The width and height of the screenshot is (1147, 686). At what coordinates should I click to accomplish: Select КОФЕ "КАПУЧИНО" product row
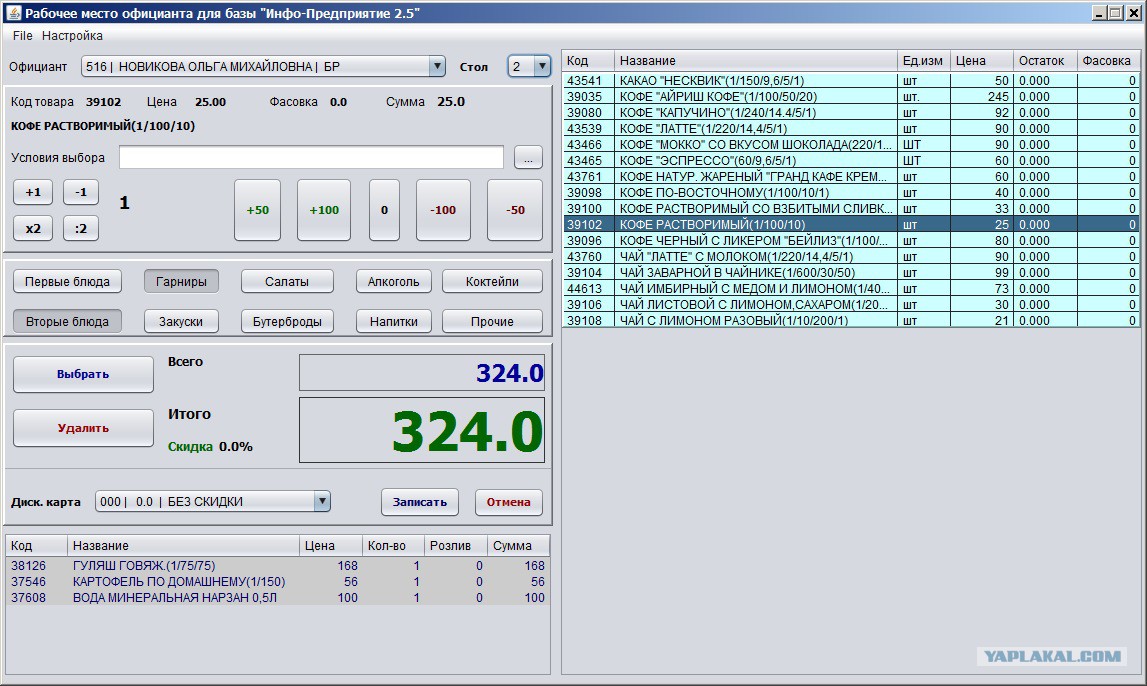[851, 113]
